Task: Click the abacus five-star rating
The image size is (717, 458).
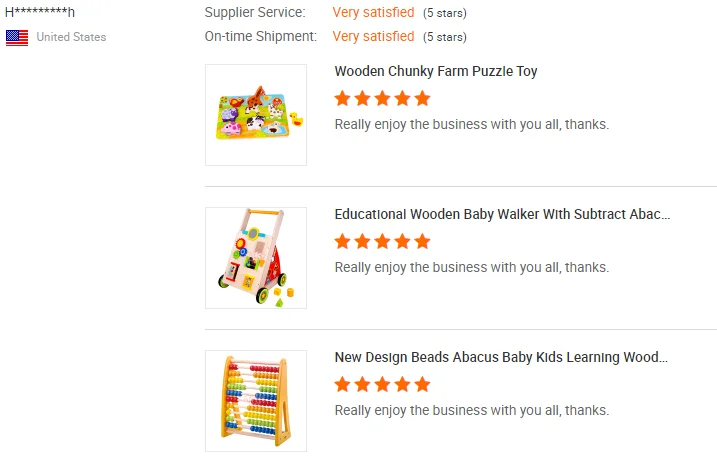Action: pos(382,384)
